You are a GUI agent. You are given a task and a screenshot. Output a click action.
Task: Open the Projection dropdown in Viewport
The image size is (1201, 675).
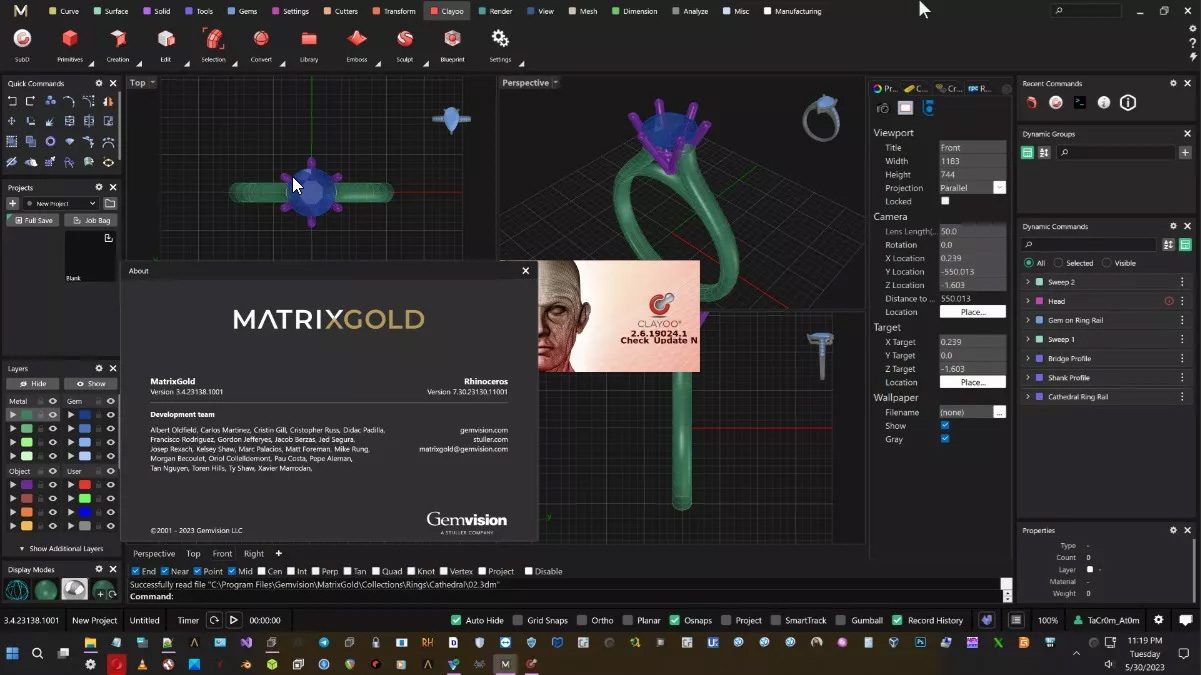click(999, 188)
